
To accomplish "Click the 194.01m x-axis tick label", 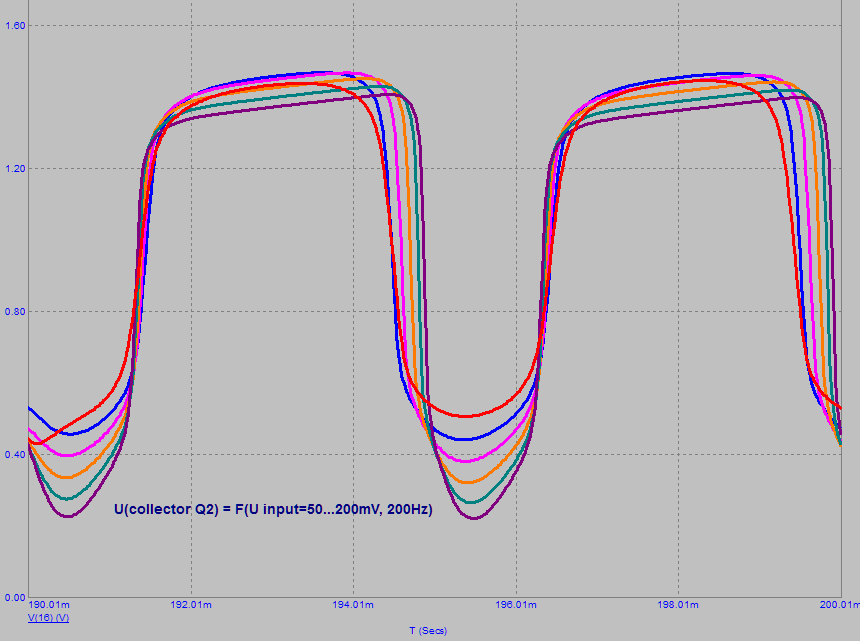I will click(x=353, y=605).
